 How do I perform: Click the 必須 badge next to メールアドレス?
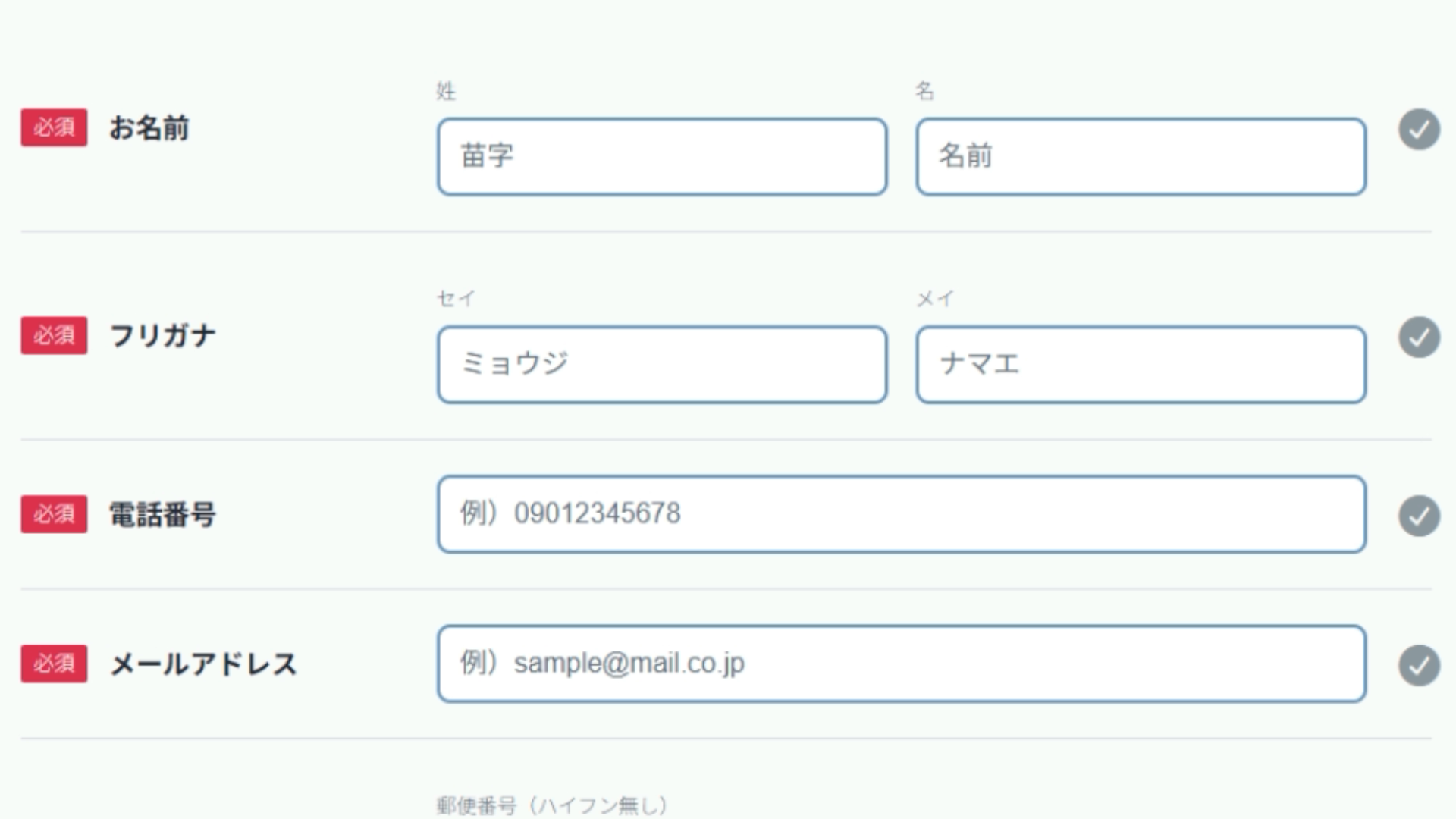click(x=54, y=664)
